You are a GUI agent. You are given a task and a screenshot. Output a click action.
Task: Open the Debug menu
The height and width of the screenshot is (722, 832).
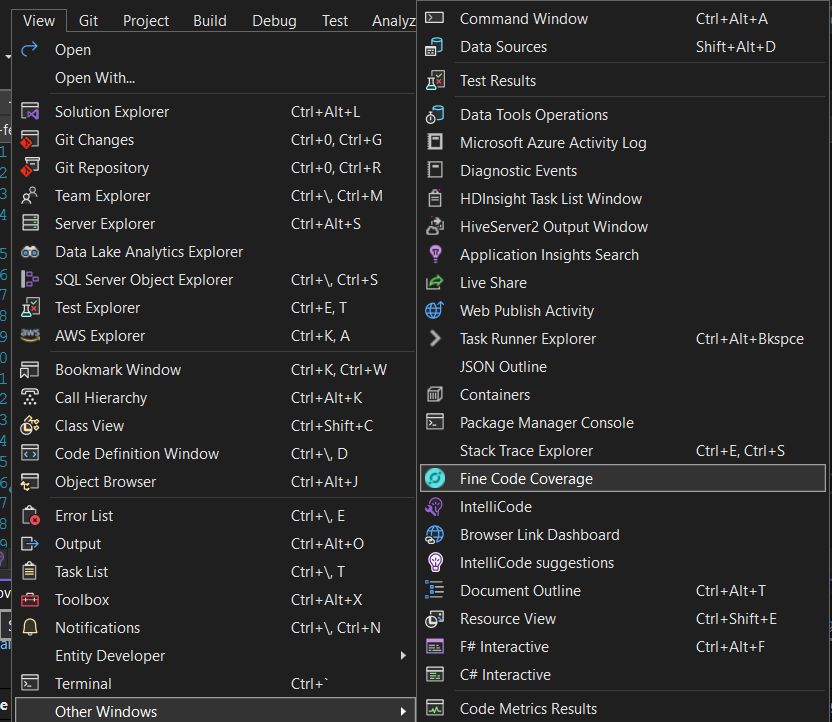coord(274,21)
